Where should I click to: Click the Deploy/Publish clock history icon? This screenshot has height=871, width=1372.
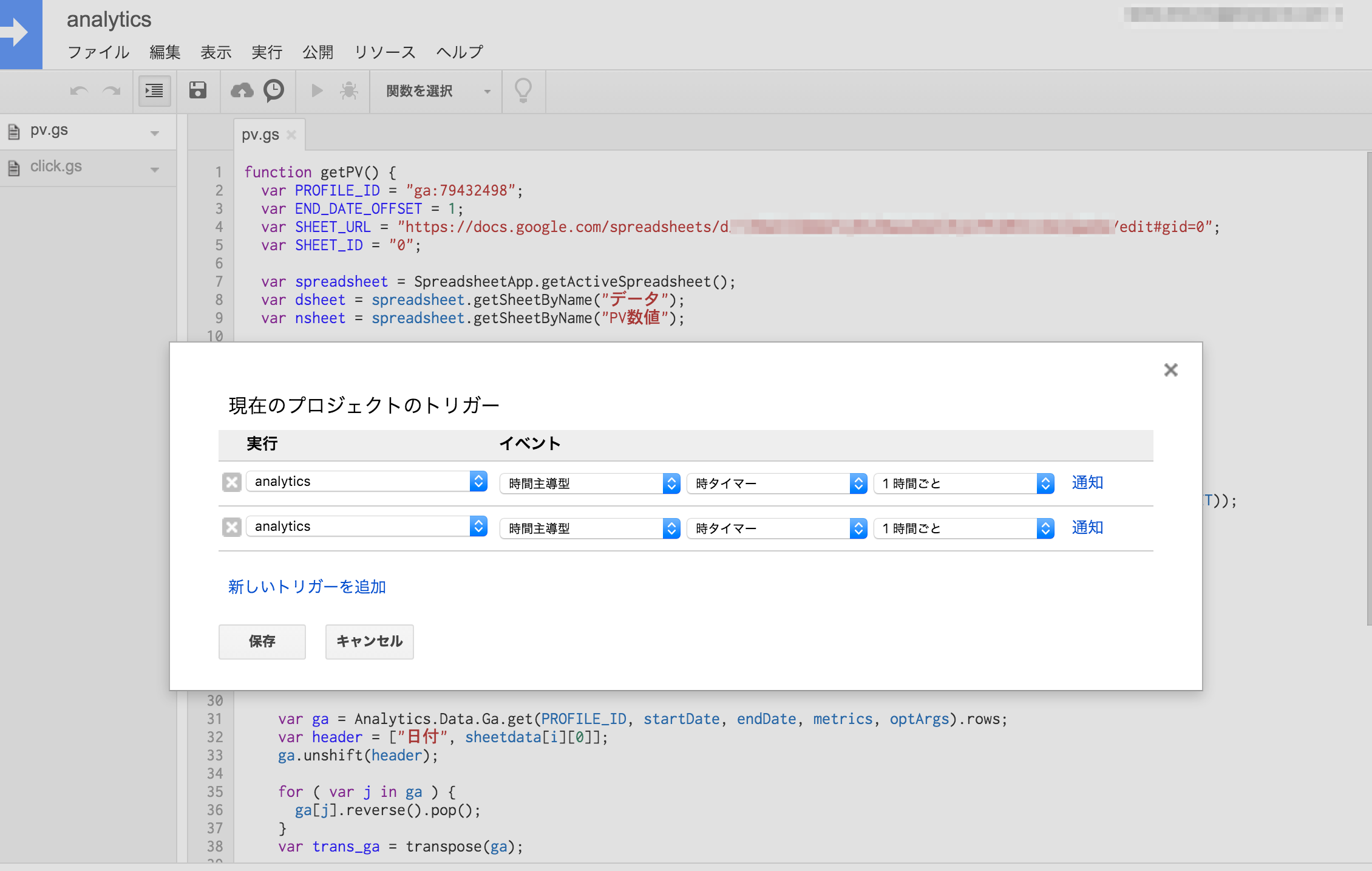click(275, 92)
